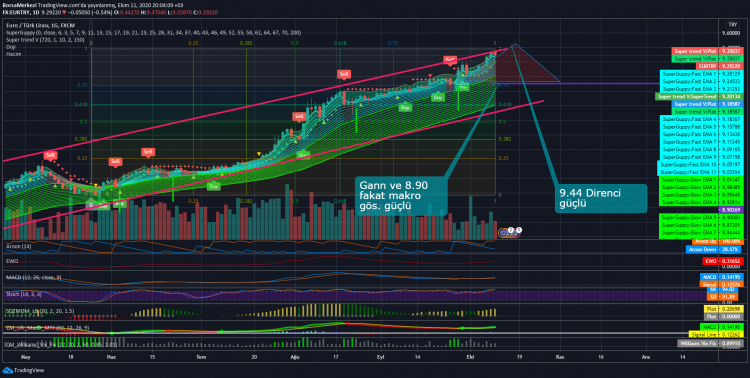Screen dimensions: 750x378
Task: Click the %K 94.02 stochastic label
Action: [x=722, y=289]
